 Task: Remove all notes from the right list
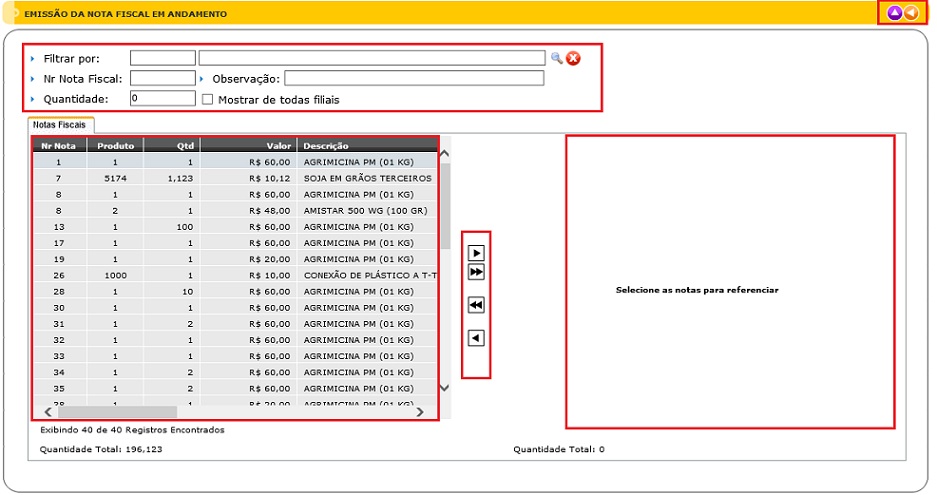[x=477, y=306]
